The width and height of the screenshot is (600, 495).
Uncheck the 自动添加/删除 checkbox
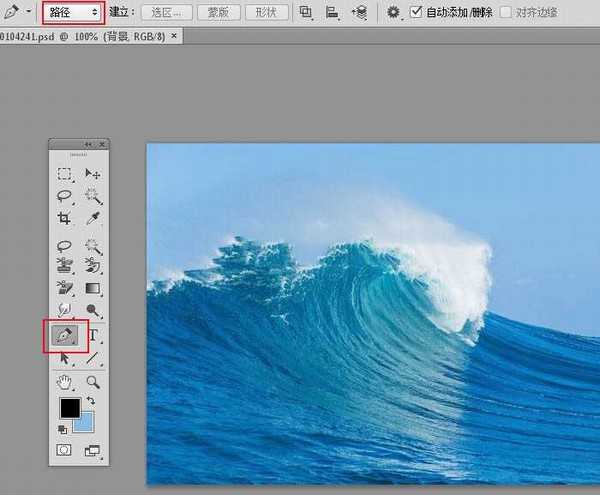(417, 13)
